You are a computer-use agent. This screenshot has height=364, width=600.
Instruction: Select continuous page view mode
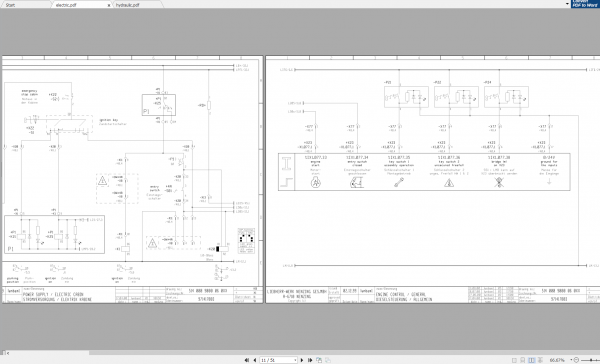523,360
